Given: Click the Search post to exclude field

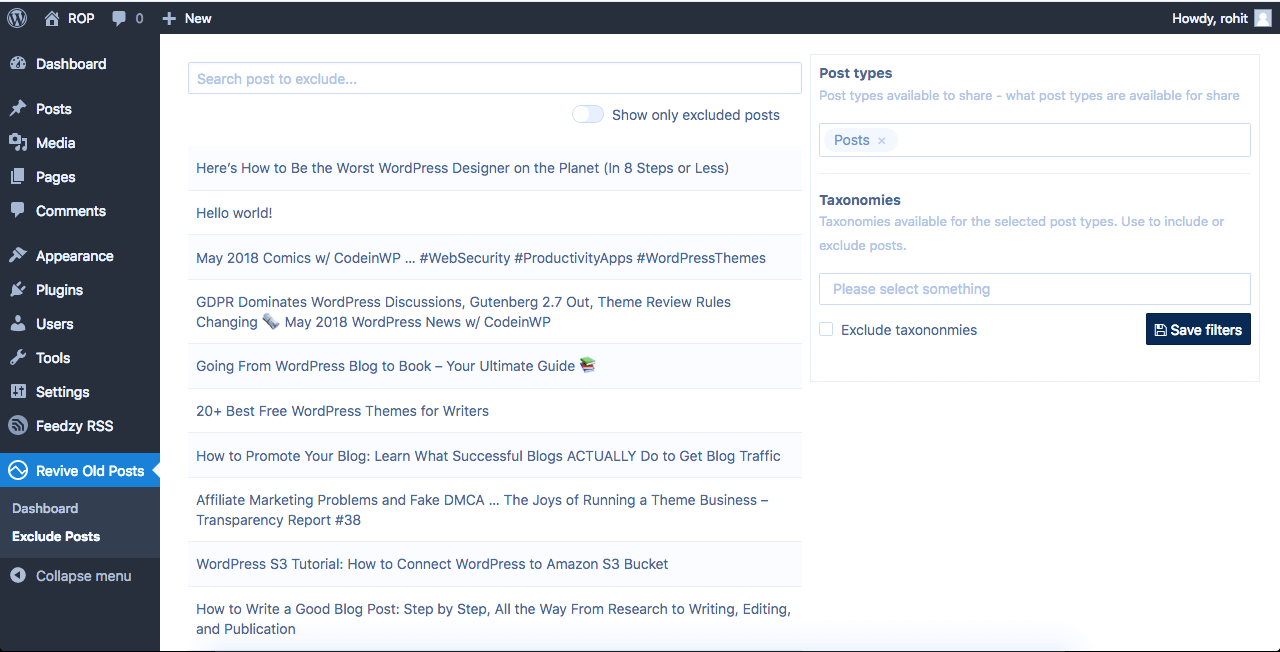Looking at the screenshot, I should [x=494, y=79].
